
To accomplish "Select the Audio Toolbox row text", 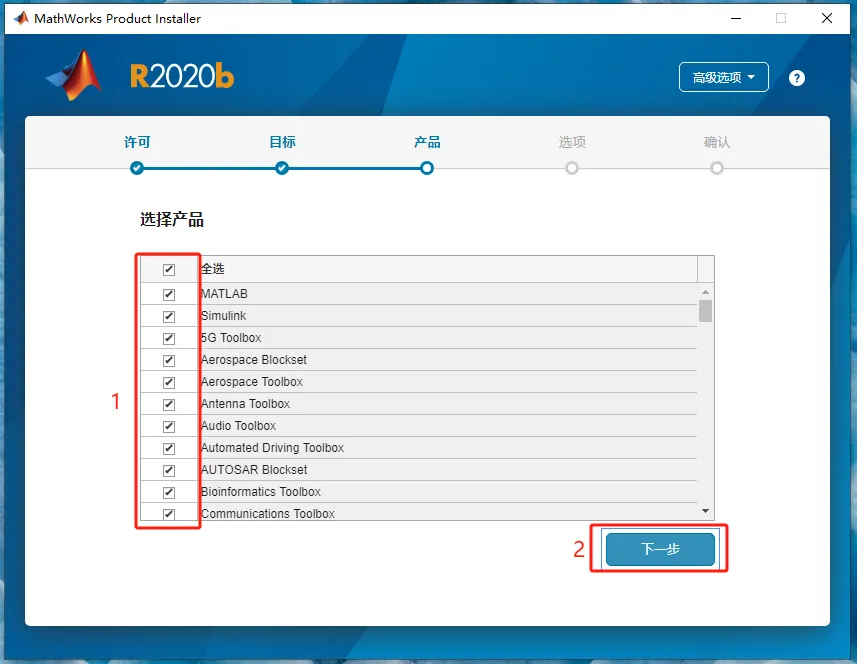I will [x=238, y=426].
